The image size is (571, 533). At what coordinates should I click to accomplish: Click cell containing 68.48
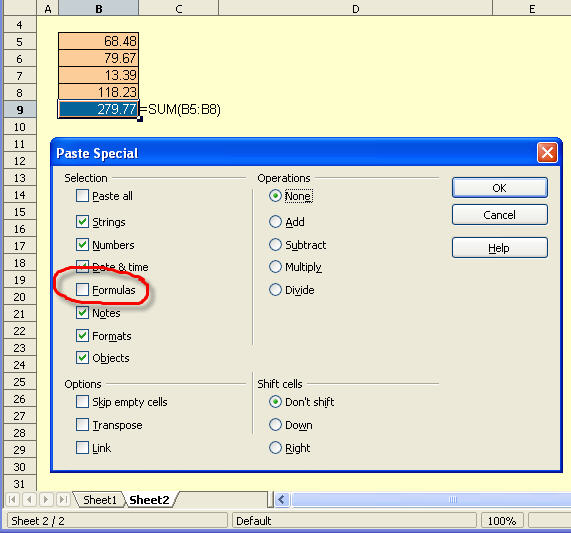pyautogui.click(x=98, y=41)
